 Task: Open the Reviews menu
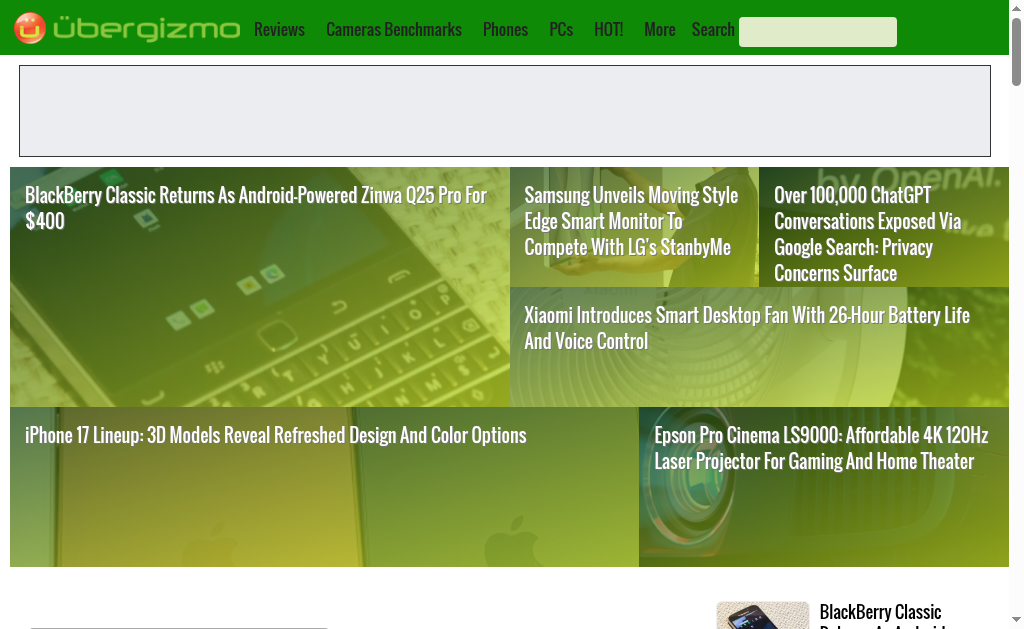coord(280,29)
